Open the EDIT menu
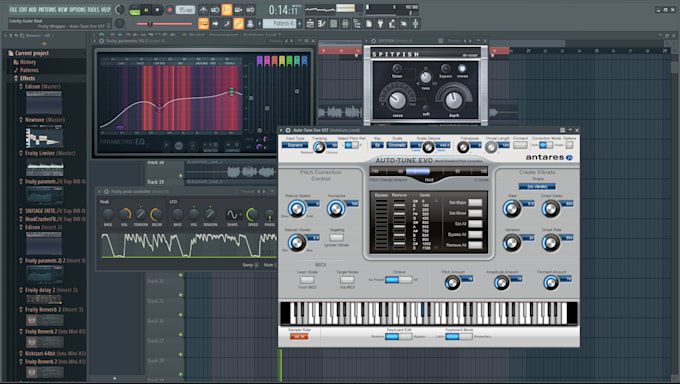 pos(23,9)
